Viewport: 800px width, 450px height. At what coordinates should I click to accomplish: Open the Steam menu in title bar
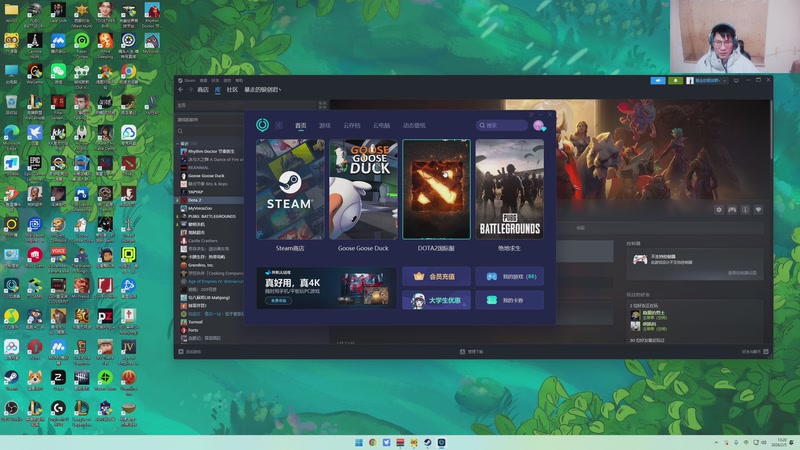187,80
